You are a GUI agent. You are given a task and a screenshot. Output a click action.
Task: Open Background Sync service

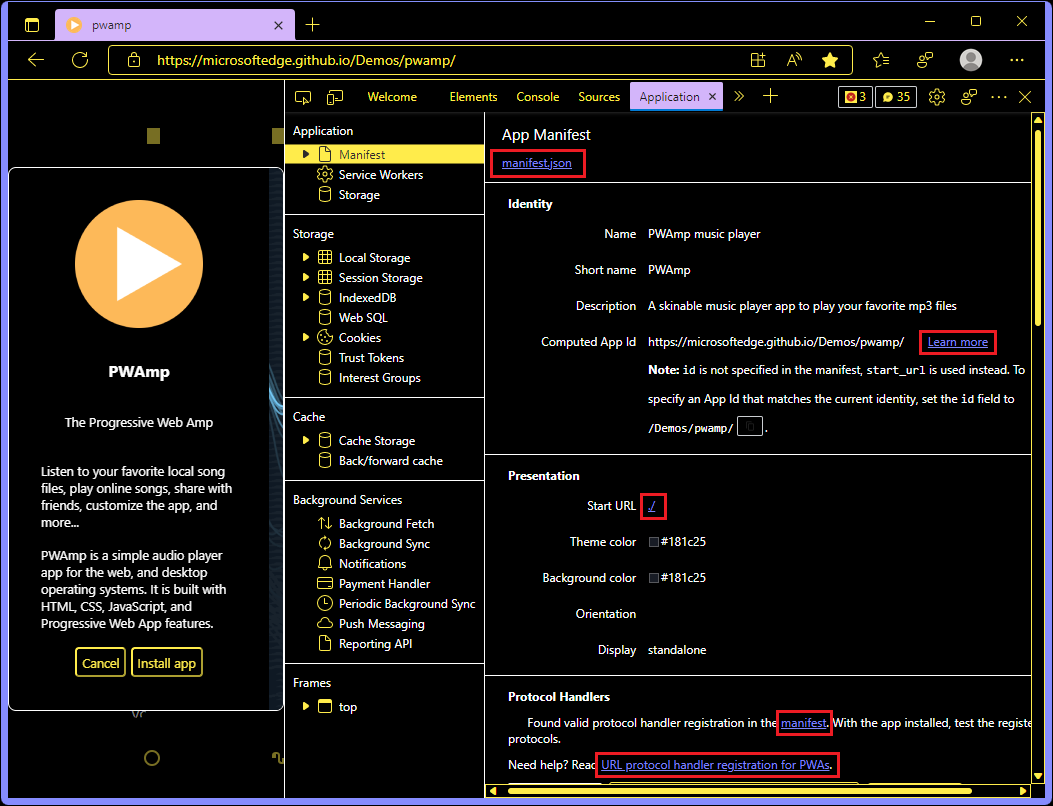pyautogui.click(x=384, y=543)
